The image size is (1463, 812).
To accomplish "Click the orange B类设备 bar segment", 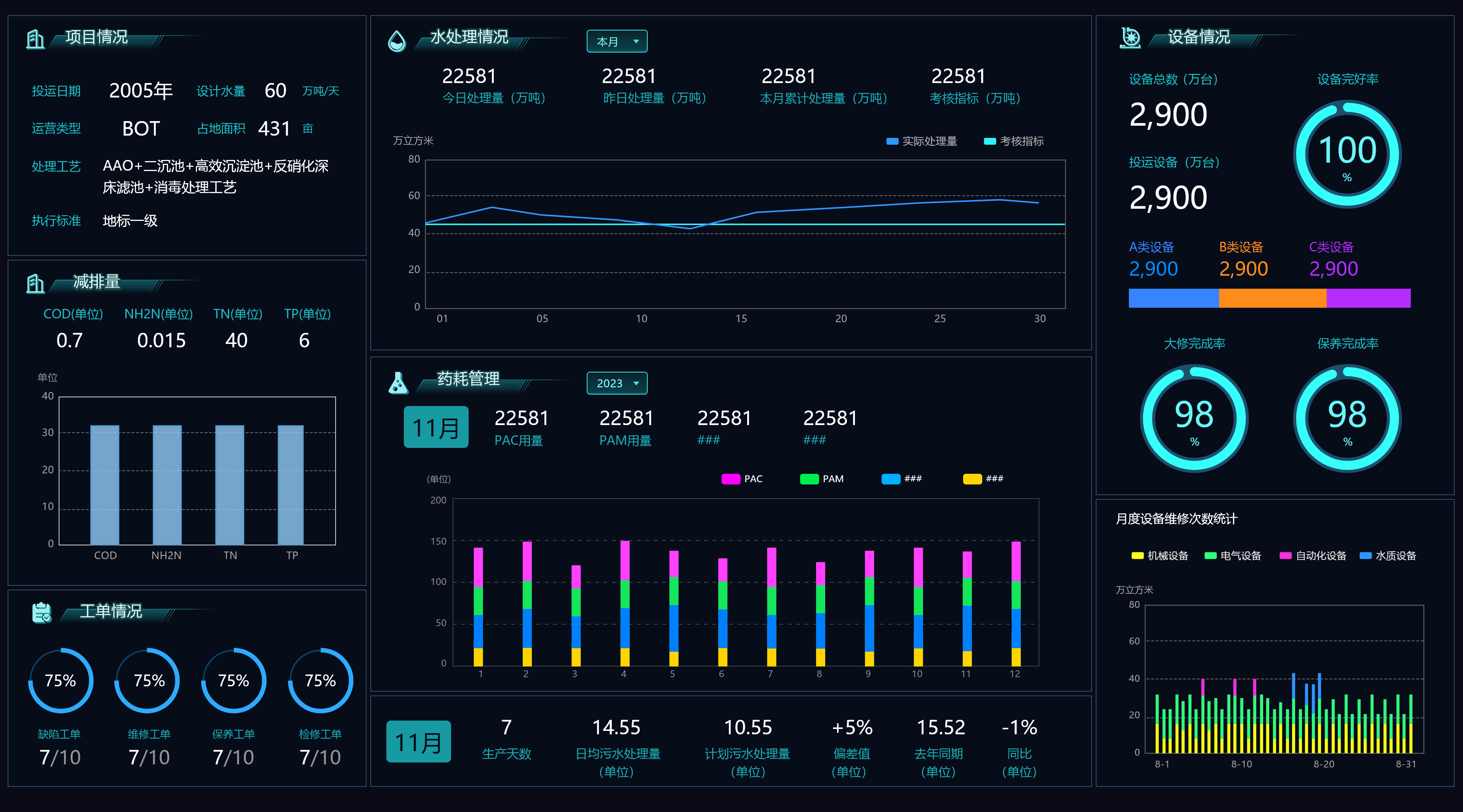I will pyautogui.click(x=1272, y=298).
